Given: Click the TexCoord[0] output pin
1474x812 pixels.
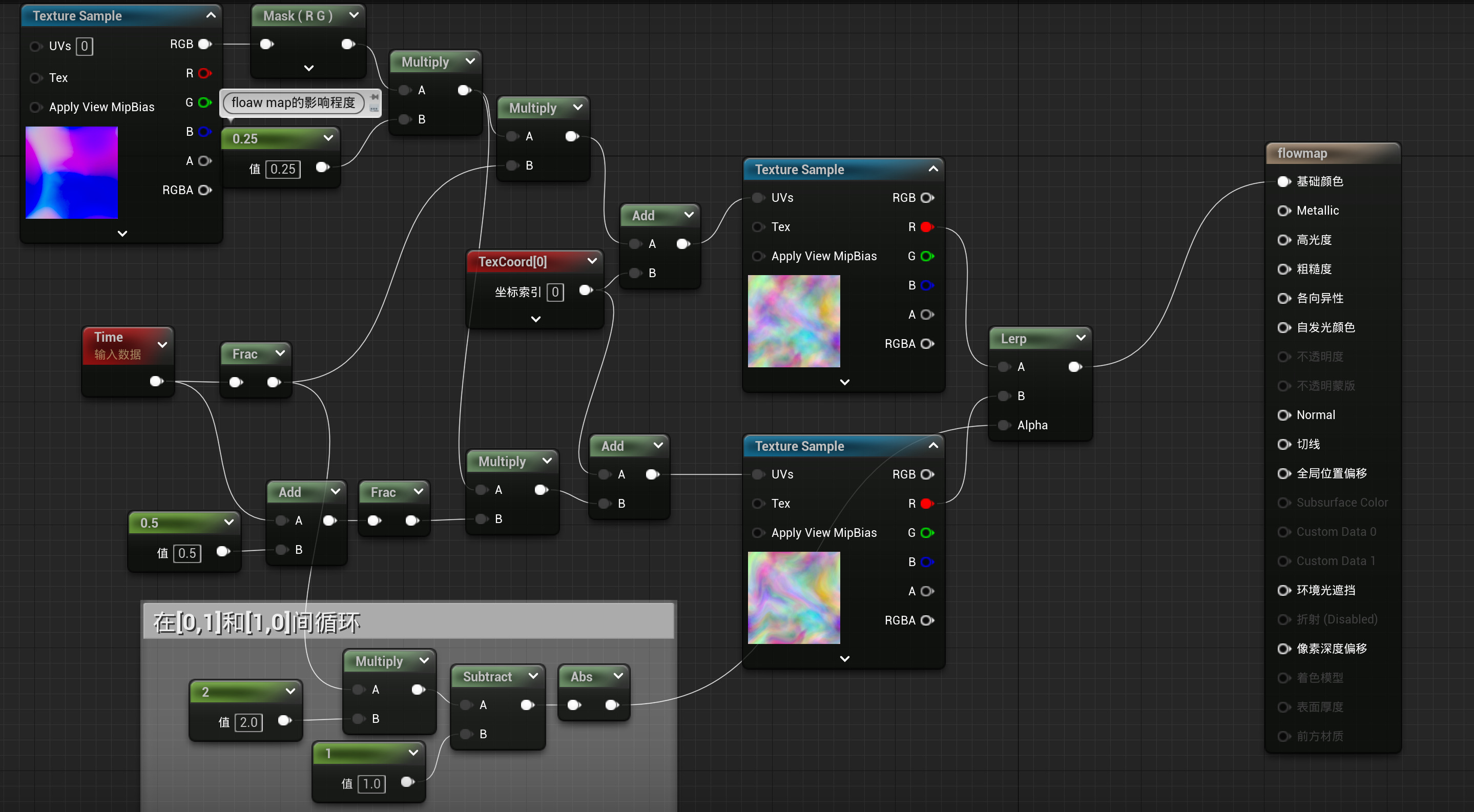Looking at the screenshot, I should tap(586, 290).
